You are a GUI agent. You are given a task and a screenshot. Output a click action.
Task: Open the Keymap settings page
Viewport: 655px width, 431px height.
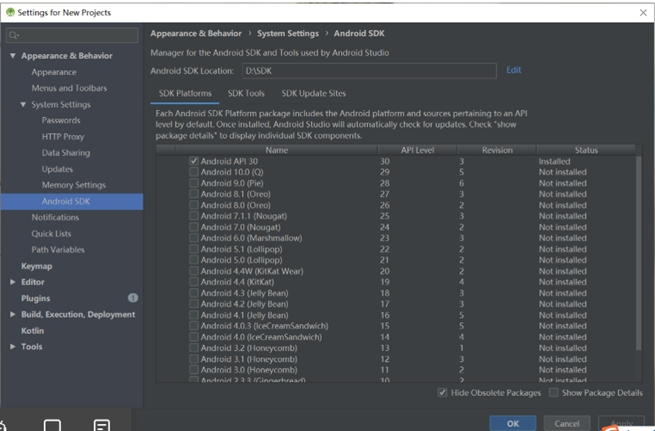pyautogui.click(x=37, y=266)
